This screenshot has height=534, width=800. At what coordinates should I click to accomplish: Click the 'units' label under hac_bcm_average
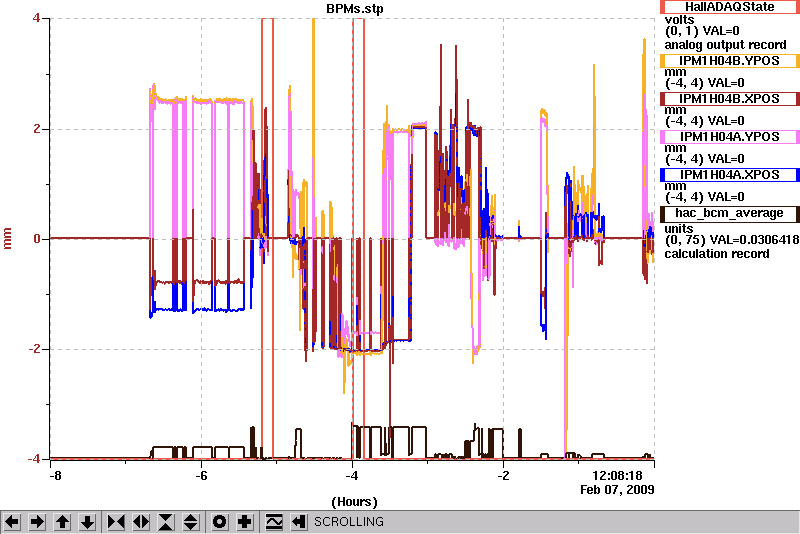[679, 228]
